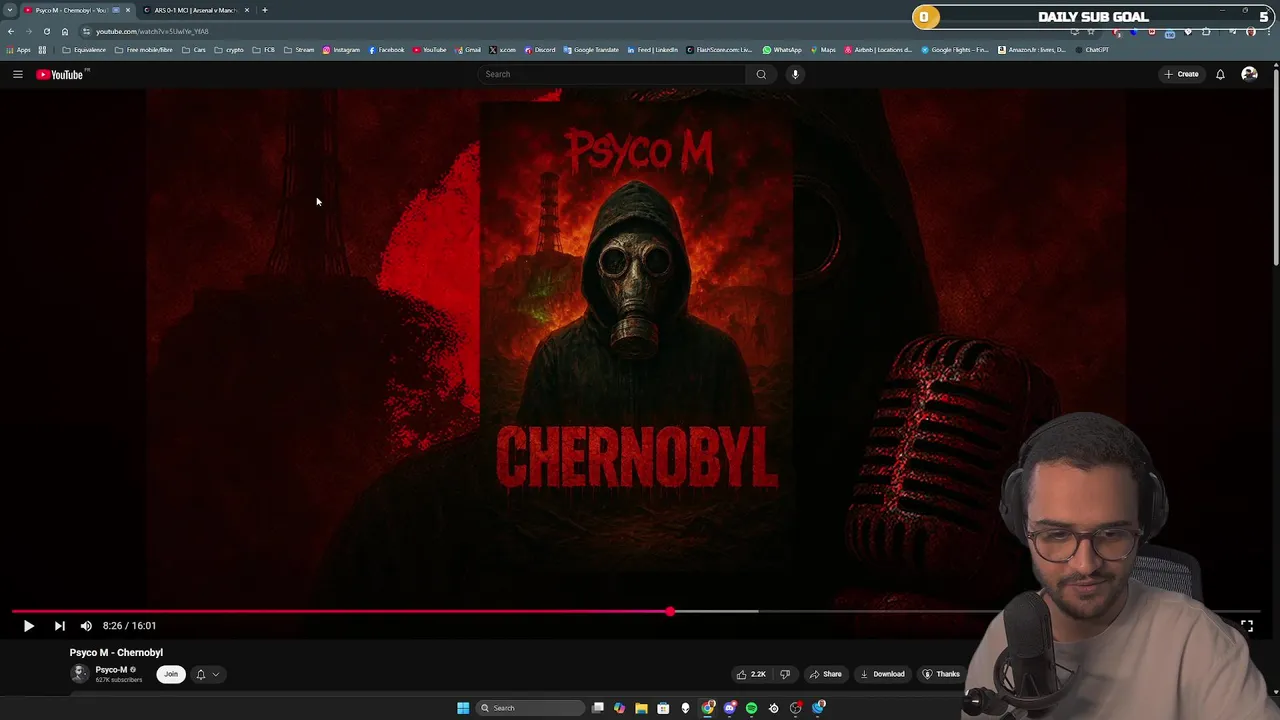Open the crypto bookmark folder
The height and width of the screenshot is (720, 1280).
point(229,50)
